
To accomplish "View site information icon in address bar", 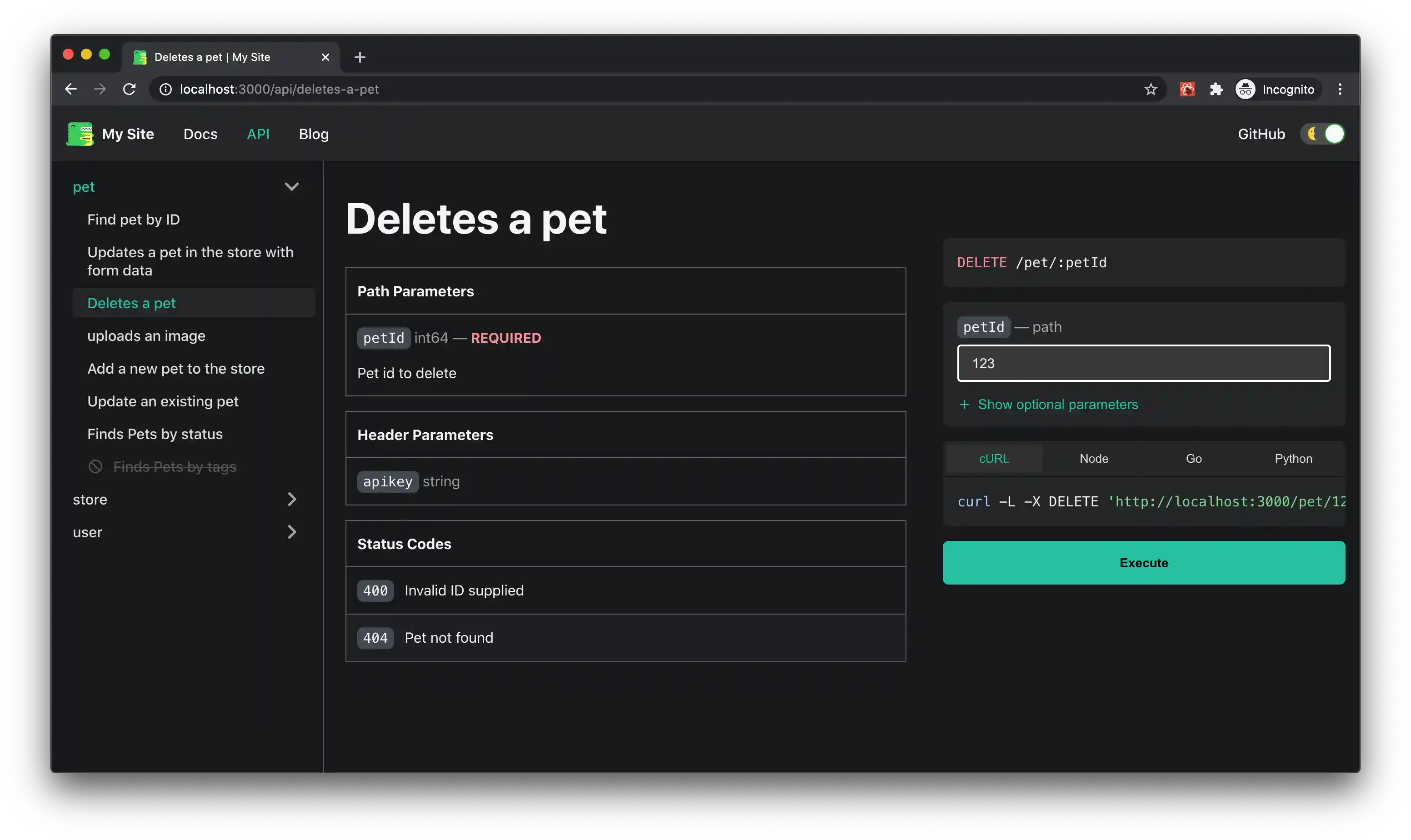I will click(x=165, y=90).
